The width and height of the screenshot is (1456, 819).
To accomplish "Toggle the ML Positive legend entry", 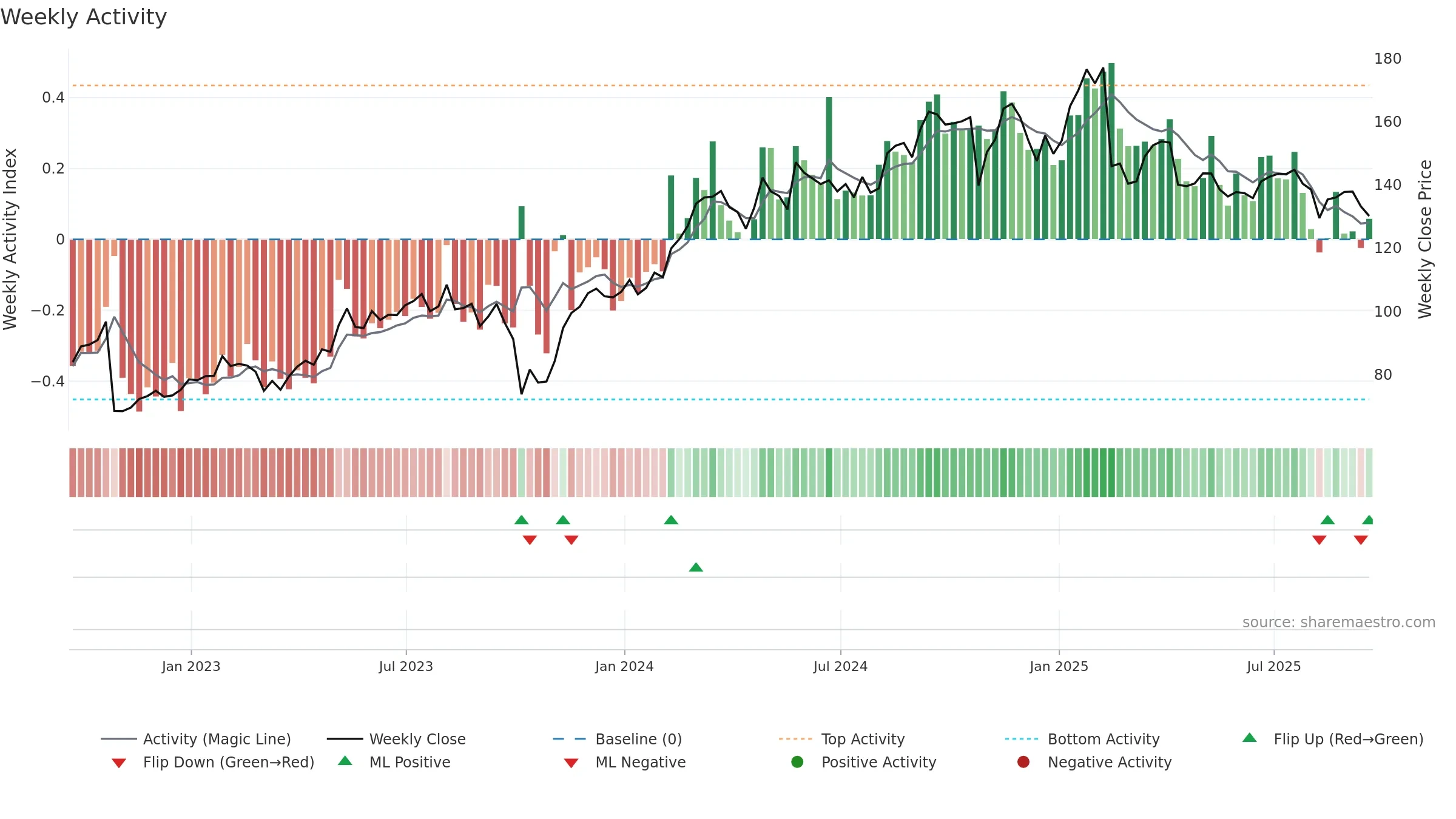I will [394, 762].
